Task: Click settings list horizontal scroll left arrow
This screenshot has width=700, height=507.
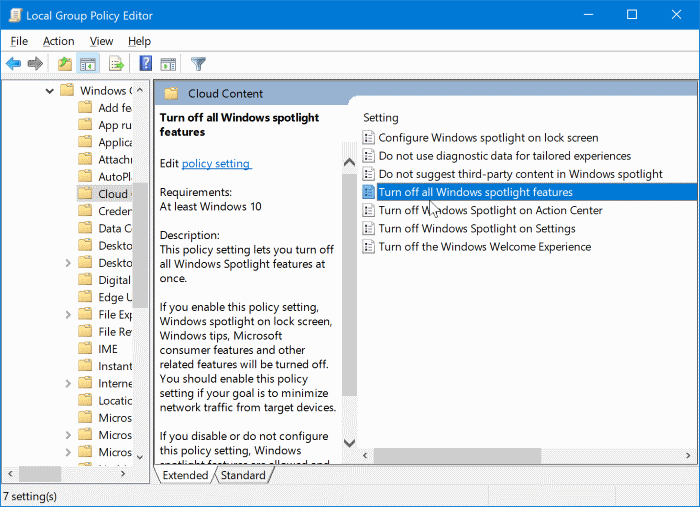Action: (365, 455)
